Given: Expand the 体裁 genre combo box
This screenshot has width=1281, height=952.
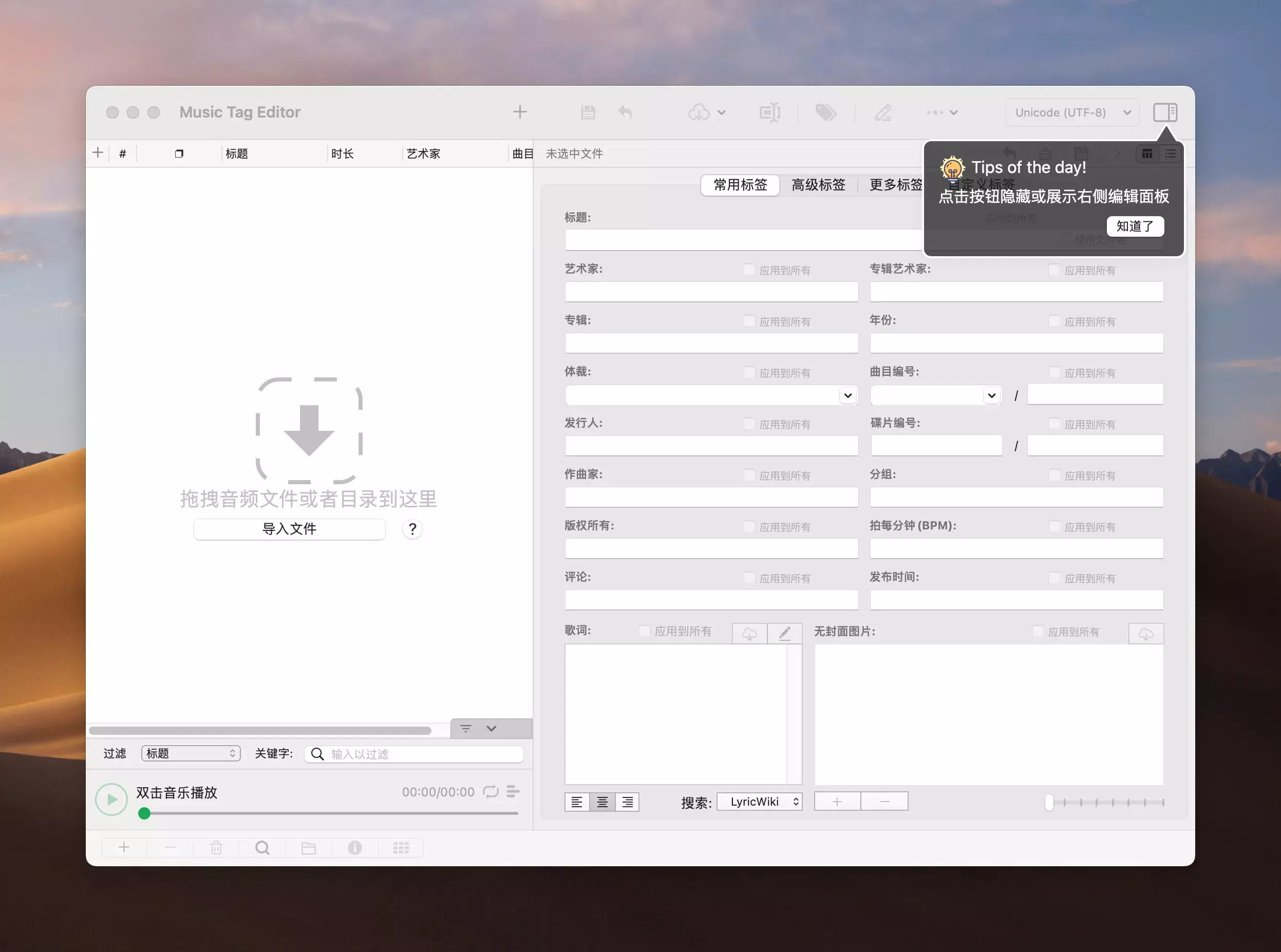Looking at the screenshot, I should click(847, 395).
